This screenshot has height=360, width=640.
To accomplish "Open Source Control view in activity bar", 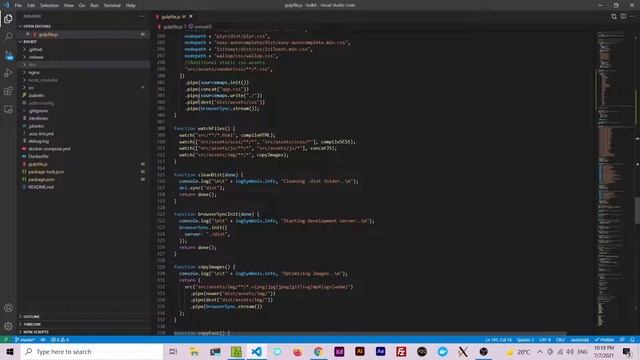I will pos(8,55).
